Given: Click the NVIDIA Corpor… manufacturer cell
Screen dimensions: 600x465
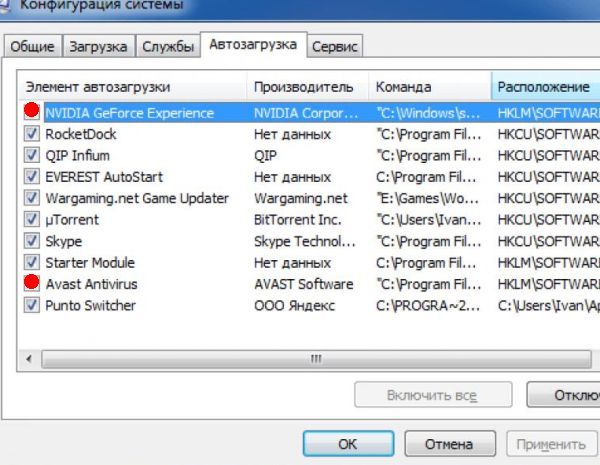Looking at the screenshot, I should coord(306,113).
